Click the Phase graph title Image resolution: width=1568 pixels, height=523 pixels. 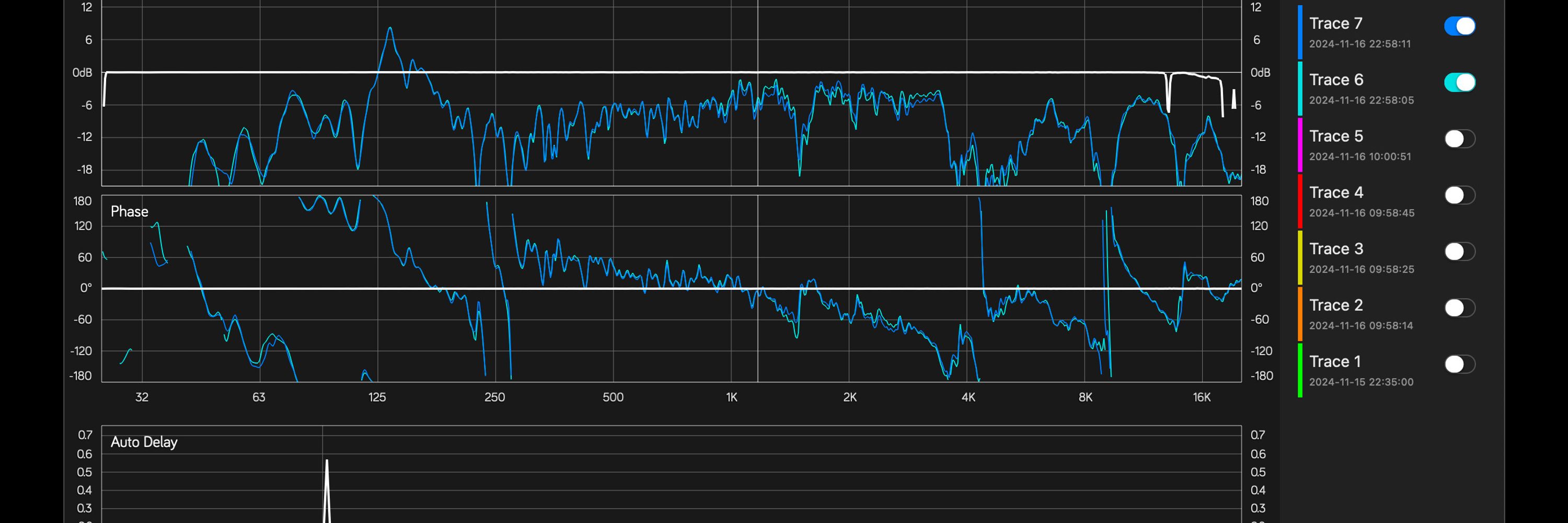pos(129,211)
